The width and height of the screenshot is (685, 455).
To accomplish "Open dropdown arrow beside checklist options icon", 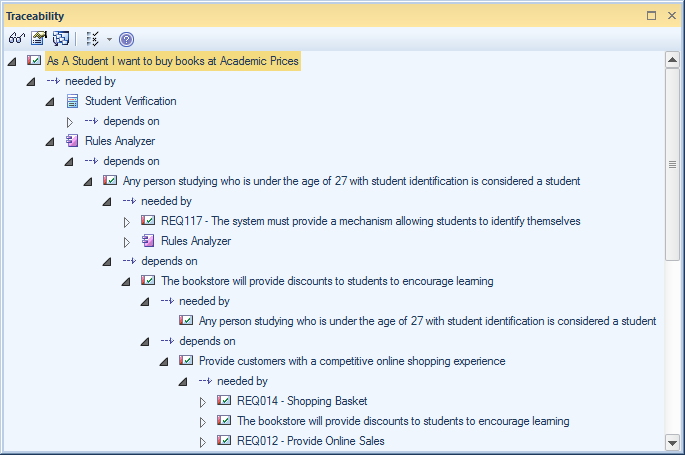I will click(108, 40).
